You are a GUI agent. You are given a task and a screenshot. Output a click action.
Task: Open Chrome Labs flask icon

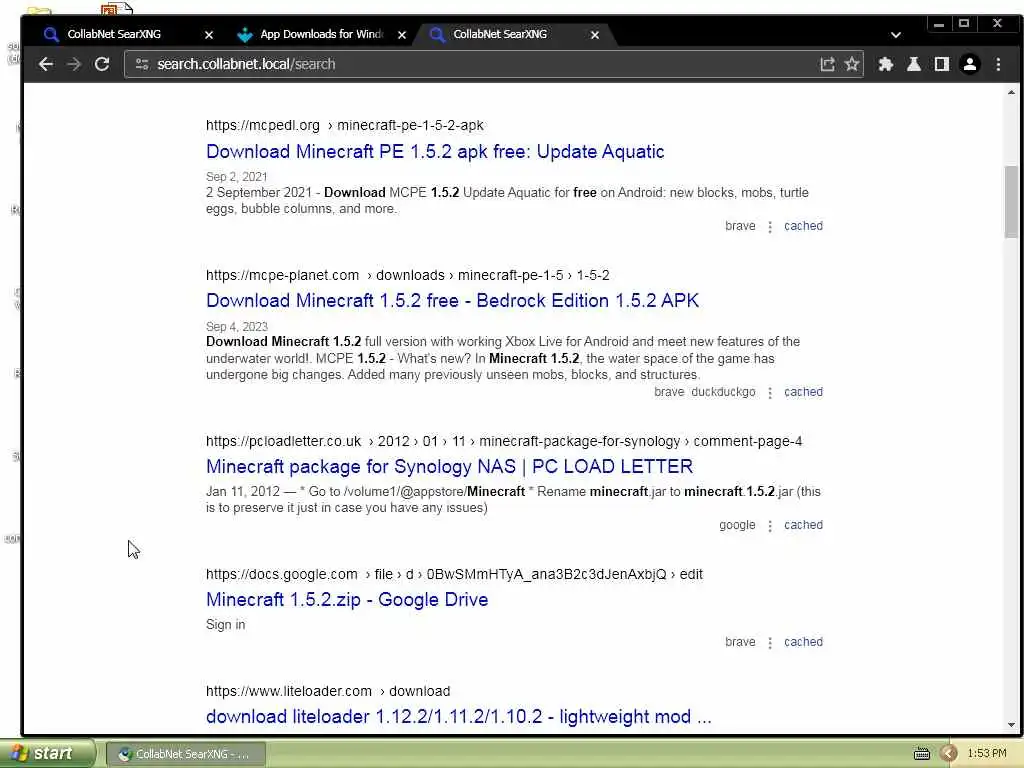914,64
